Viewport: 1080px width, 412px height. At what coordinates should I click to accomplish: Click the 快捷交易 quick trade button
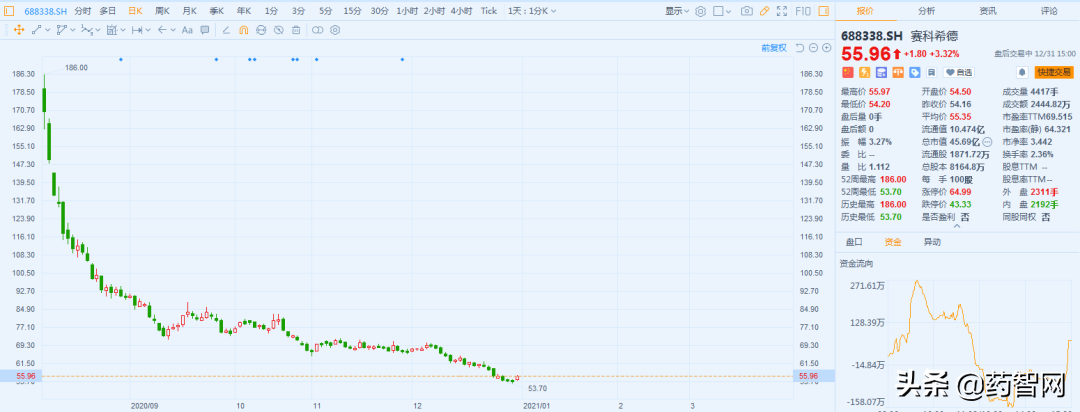1054,72
